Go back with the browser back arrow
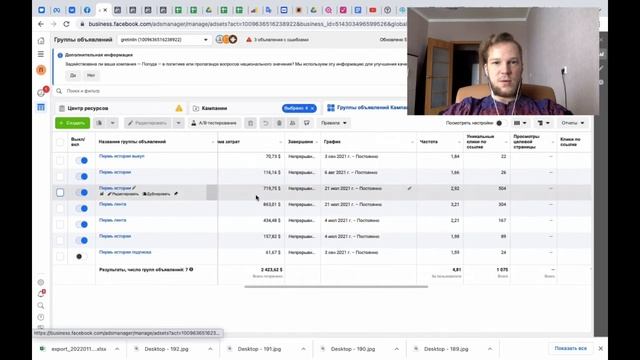 coord(41,24)
